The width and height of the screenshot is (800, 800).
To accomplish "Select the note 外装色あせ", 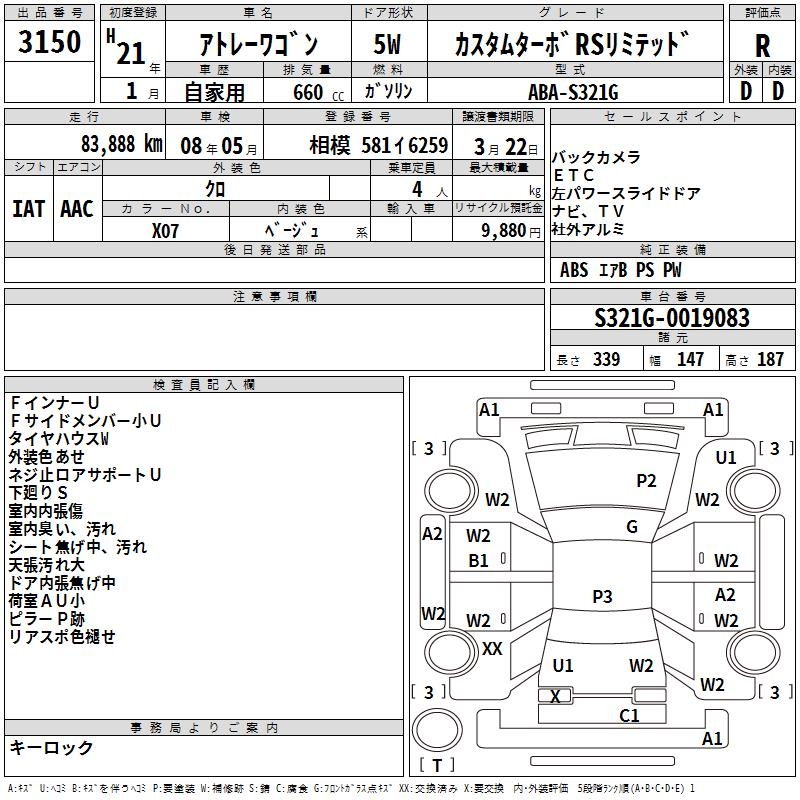I will coord(46,457).
